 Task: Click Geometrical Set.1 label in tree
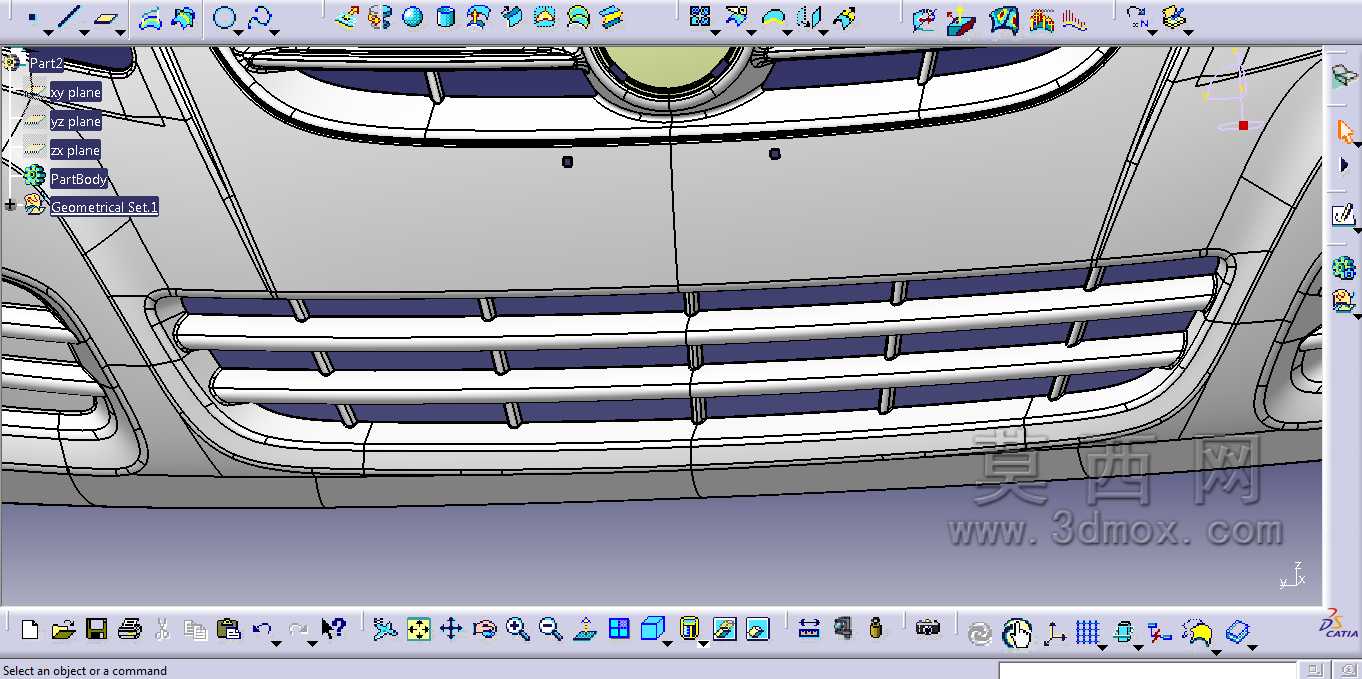(104, 207)
